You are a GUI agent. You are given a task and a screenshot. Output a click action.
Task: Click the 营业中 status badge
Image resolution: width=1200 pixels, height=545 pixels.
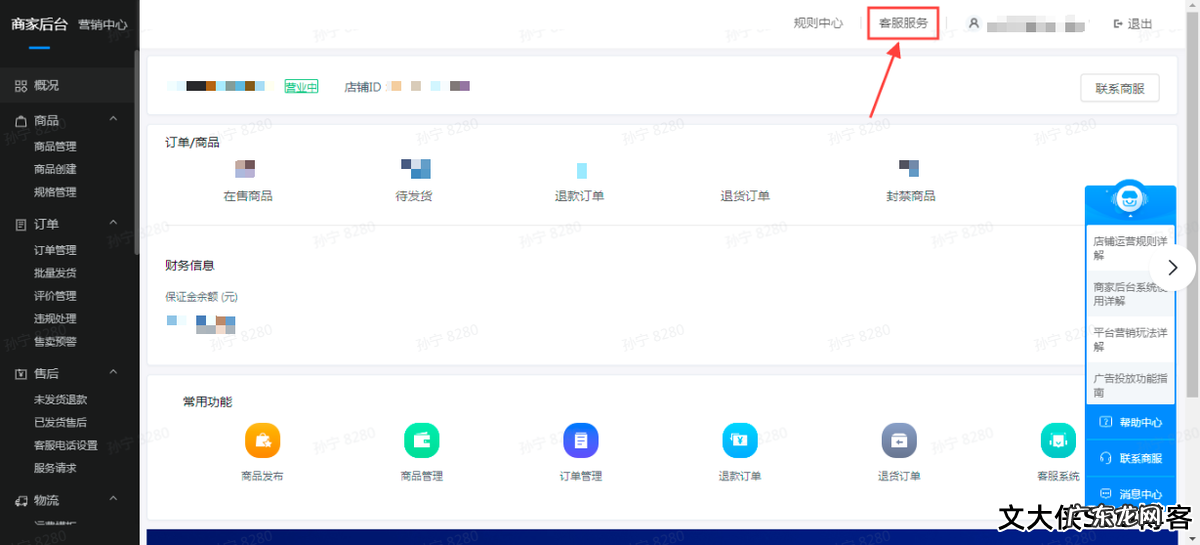click(x=301, y=87)
